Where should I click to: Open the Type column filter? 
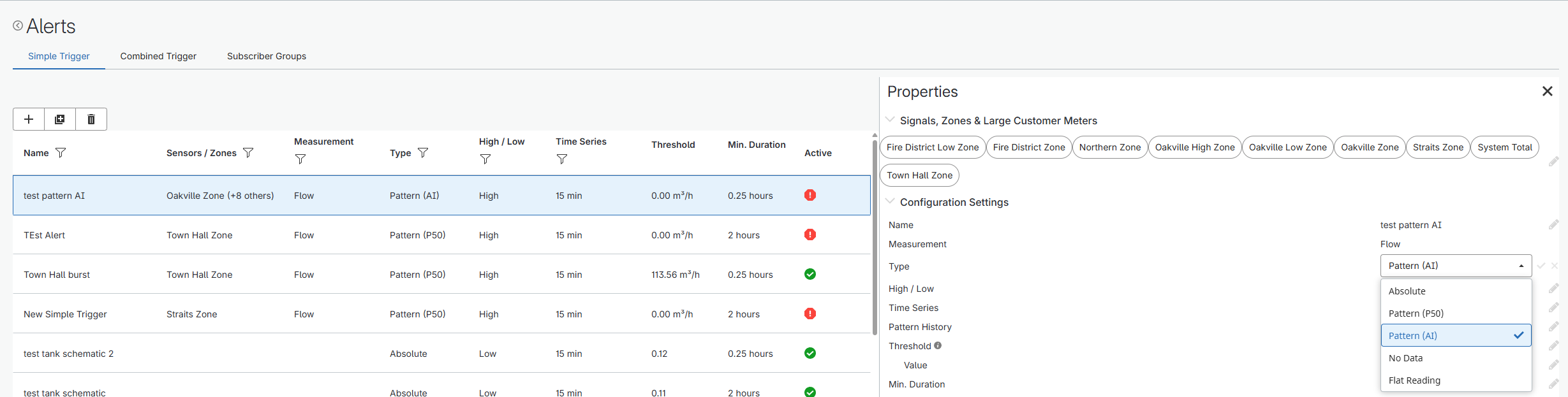click(x=422, y=153)
